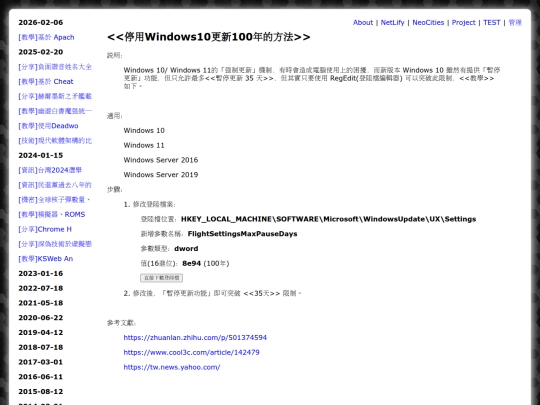Click the registry download button under 8e94

pyautogui.click(x=162, y=278)
